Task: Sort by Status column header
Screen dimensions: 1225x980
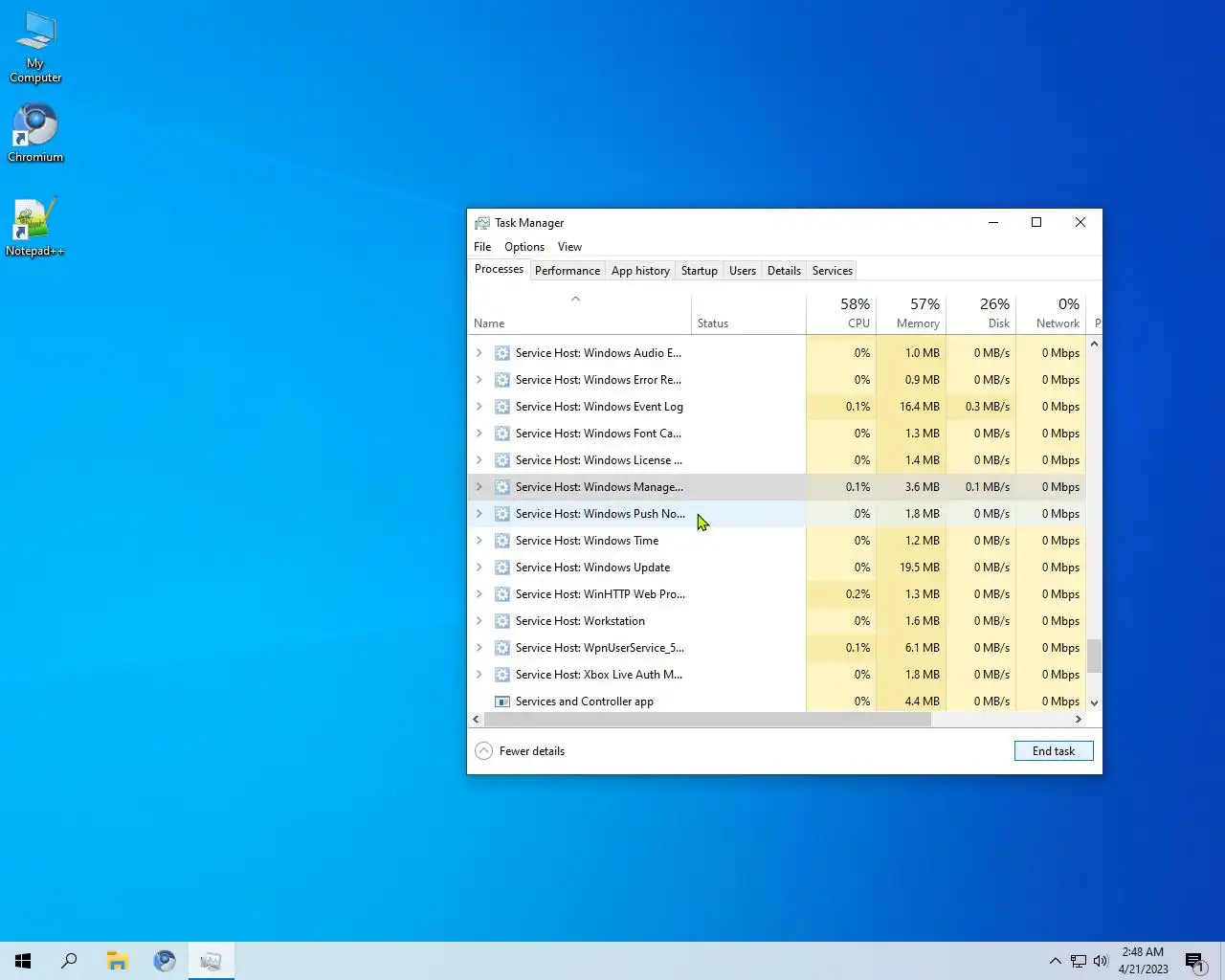Action: pyautogui.click(x=748, y=313)
